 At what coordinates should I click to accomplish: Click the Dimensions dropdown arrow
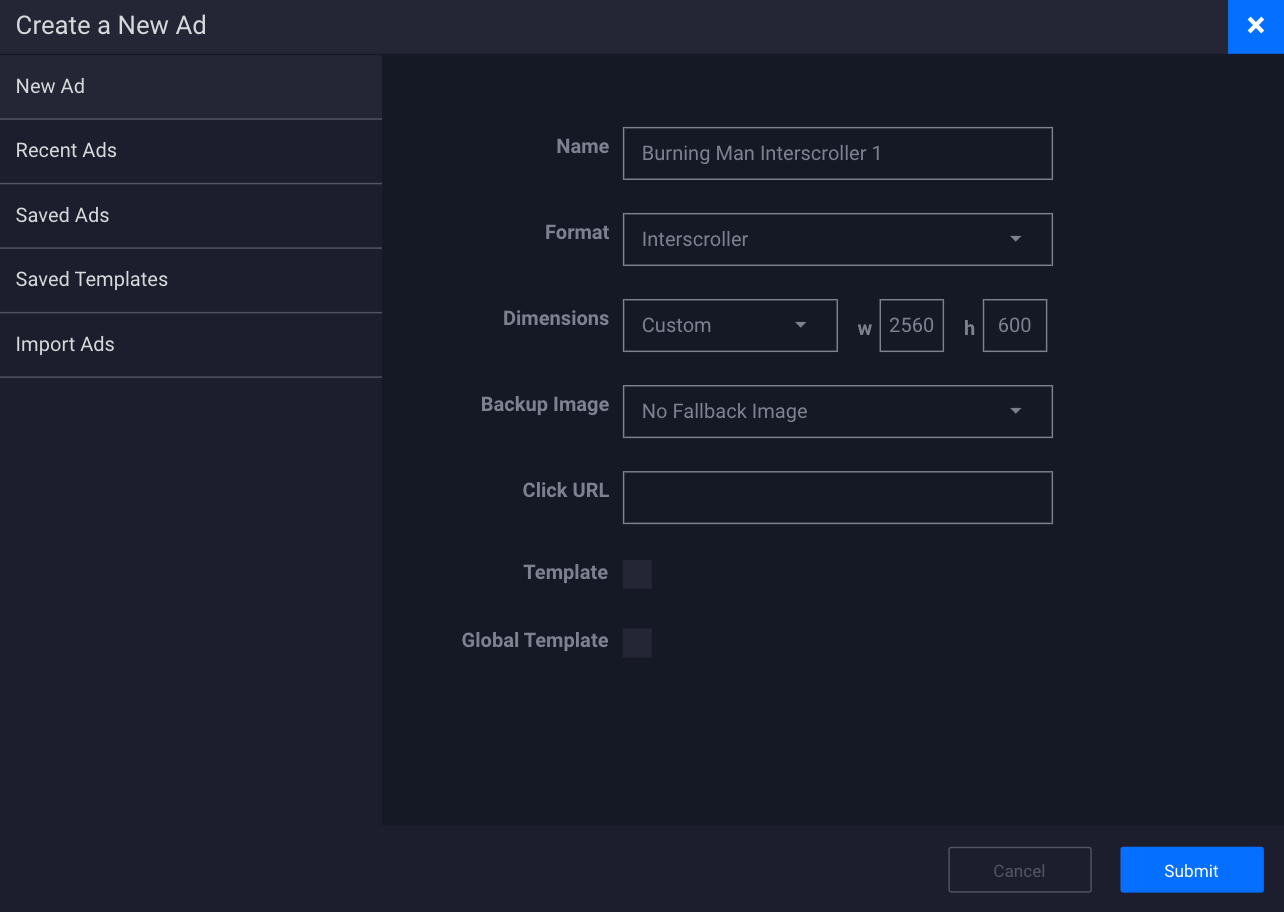(x=800, y=325)
